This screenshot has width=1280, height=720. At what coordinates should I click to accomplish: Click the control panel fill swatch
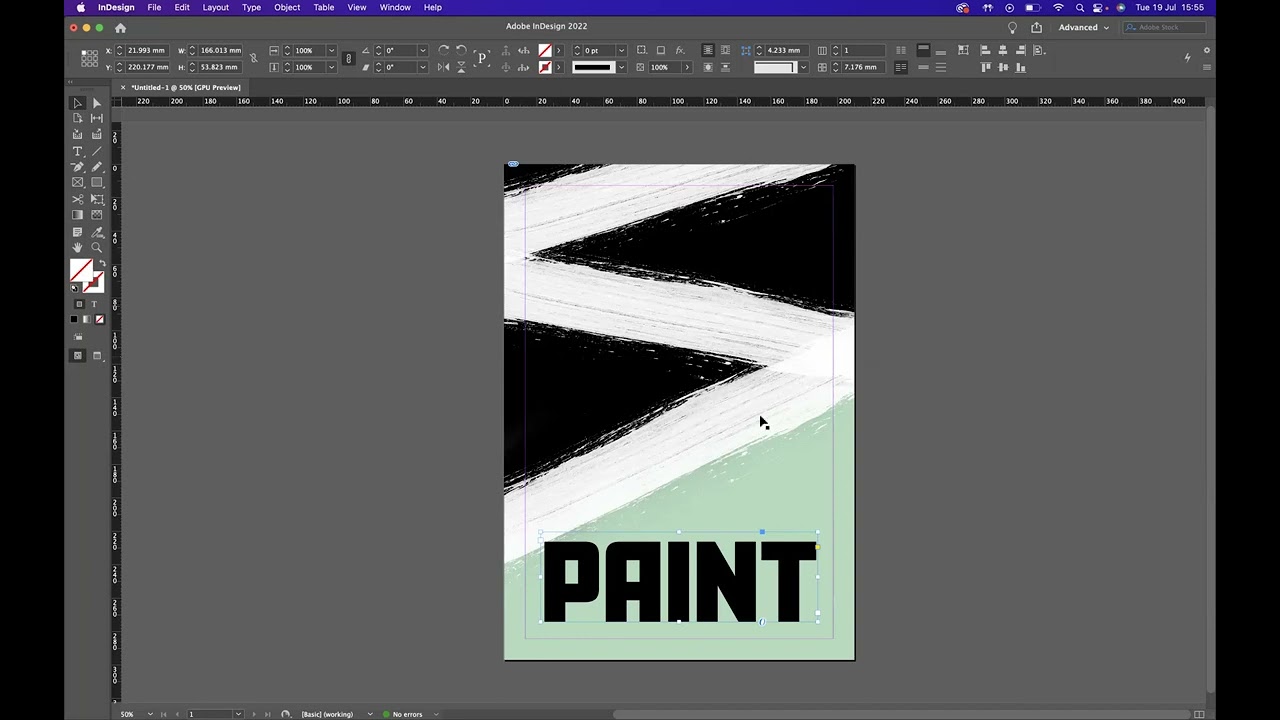[x=545, y=50]
